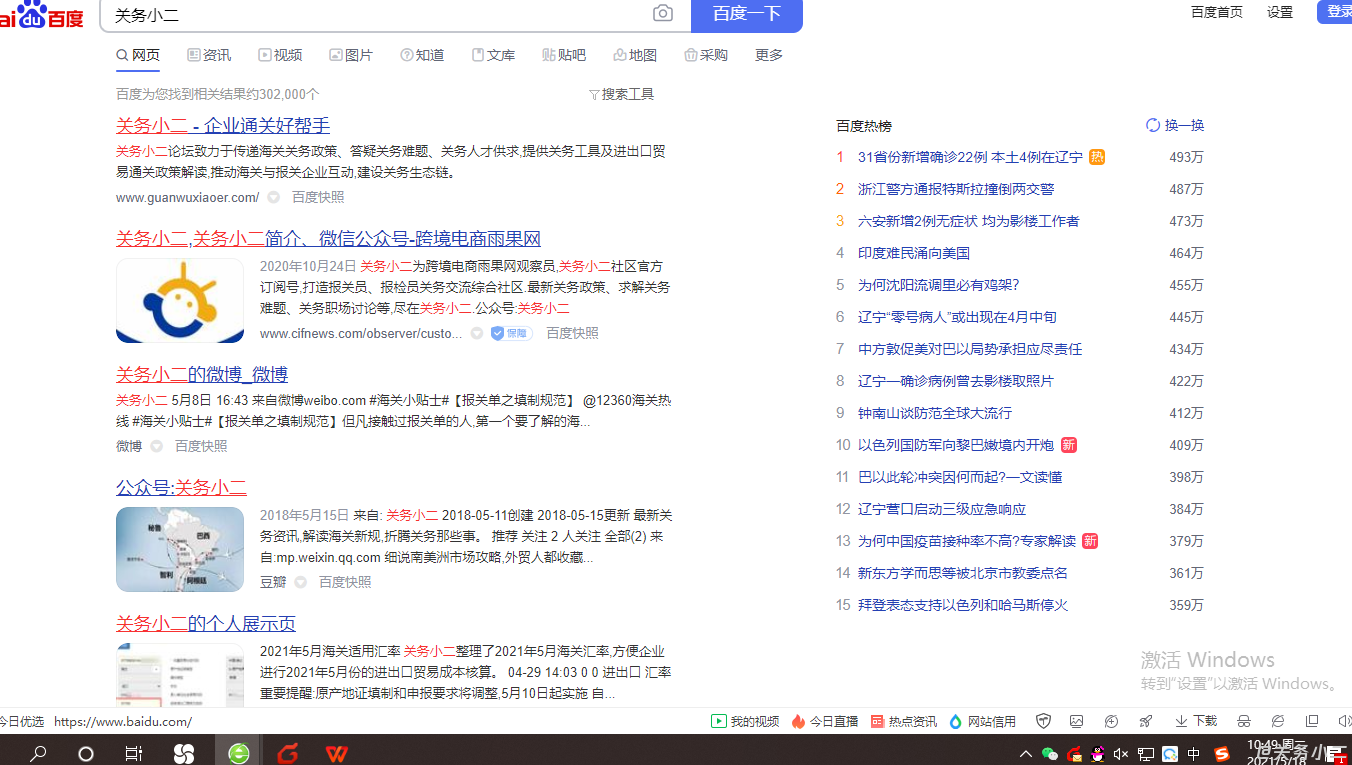
Task: Click WeChat icon in system tray
Action: (1050, 754)
